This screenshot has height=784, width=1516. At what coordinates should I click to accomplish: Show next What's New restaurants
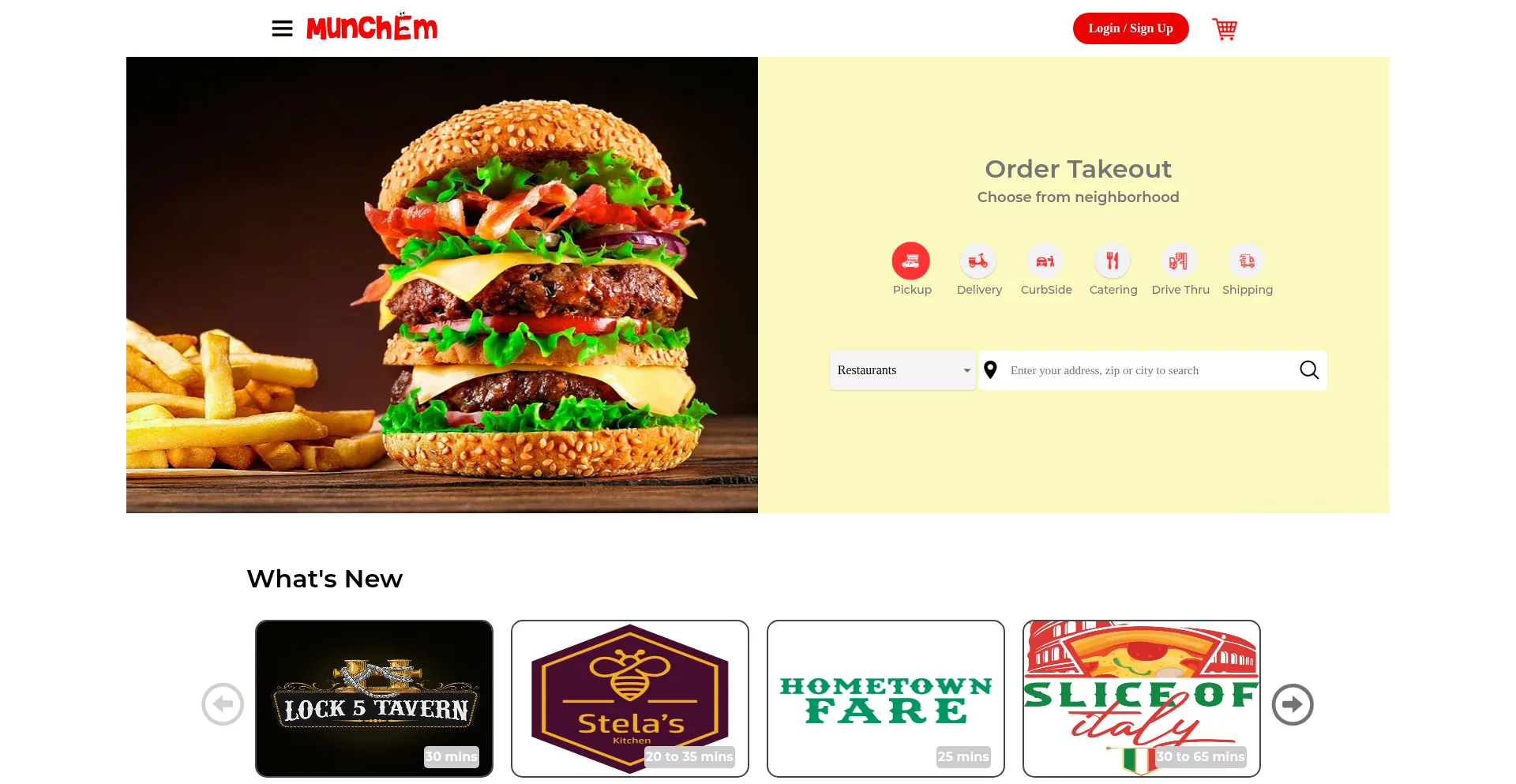click(1293, 704)
